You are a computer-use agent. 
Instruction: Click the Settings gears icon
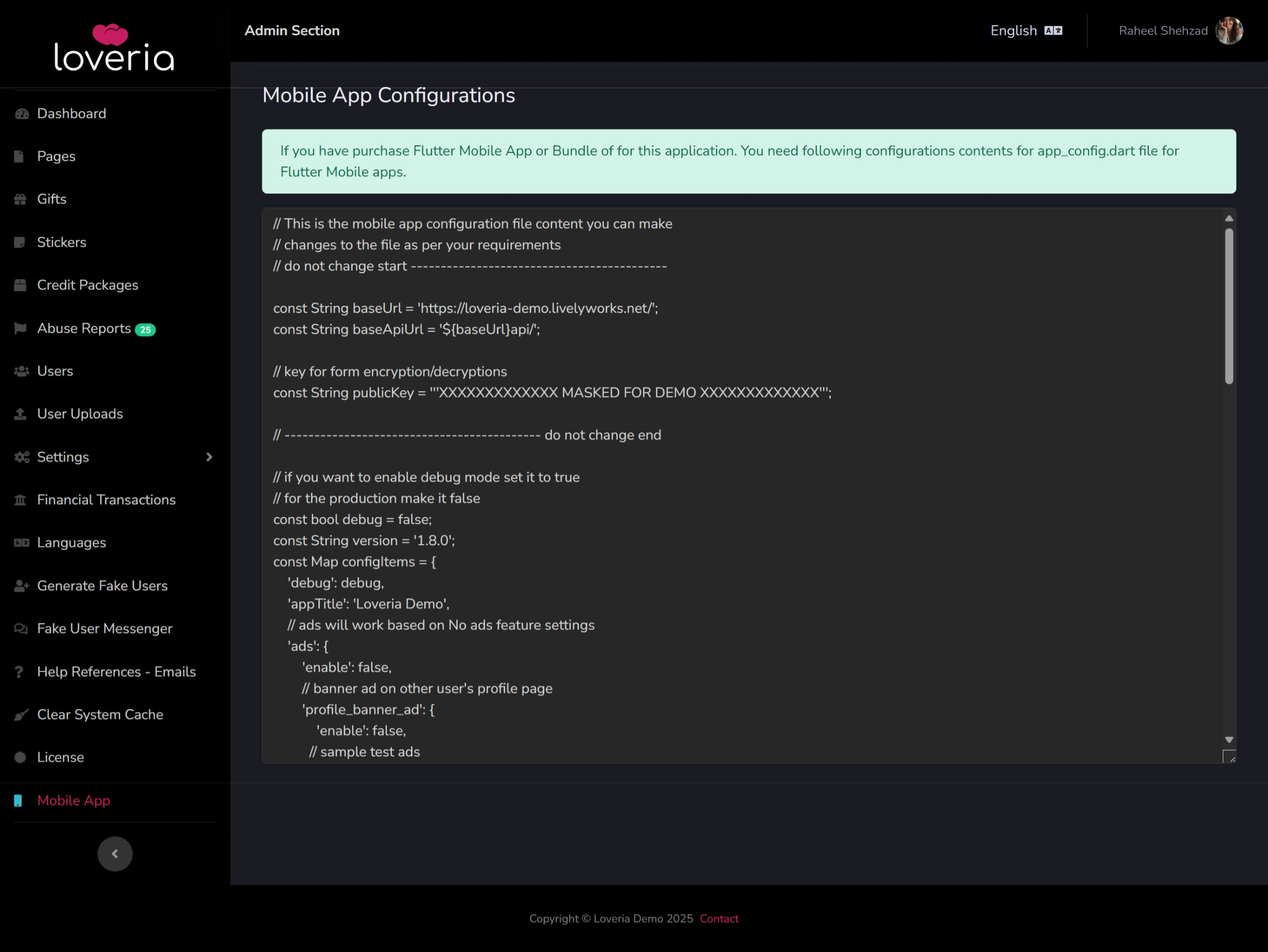pos(22,457)
